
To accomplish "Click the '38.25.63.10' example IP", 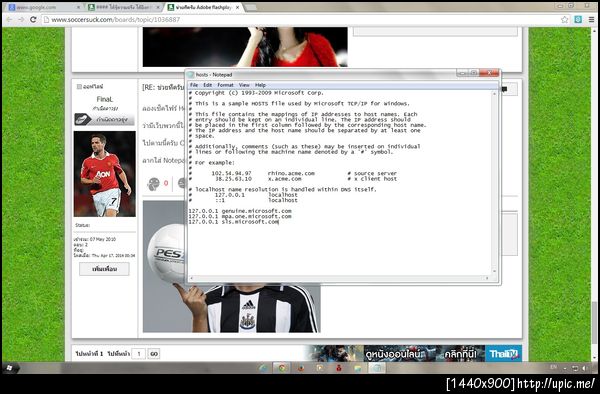I will tap(233, 179).
